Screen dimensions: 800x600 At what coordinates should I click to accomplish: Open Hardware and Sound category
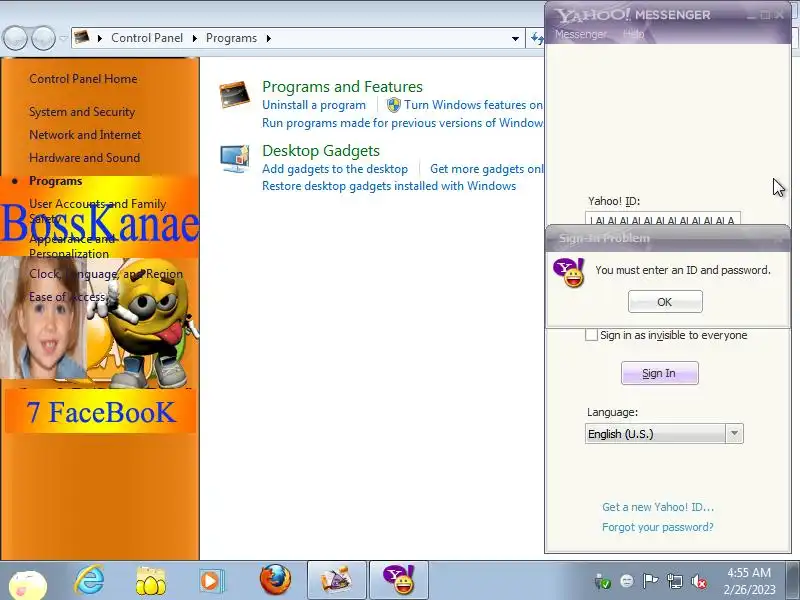click(84, 158)
